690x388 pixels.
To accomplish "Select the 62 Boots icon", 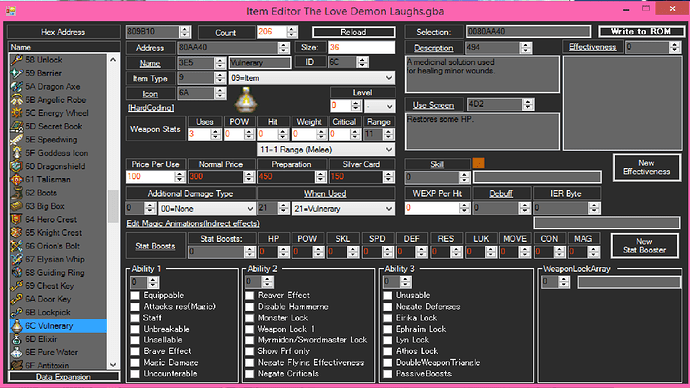I will point(17,193).
